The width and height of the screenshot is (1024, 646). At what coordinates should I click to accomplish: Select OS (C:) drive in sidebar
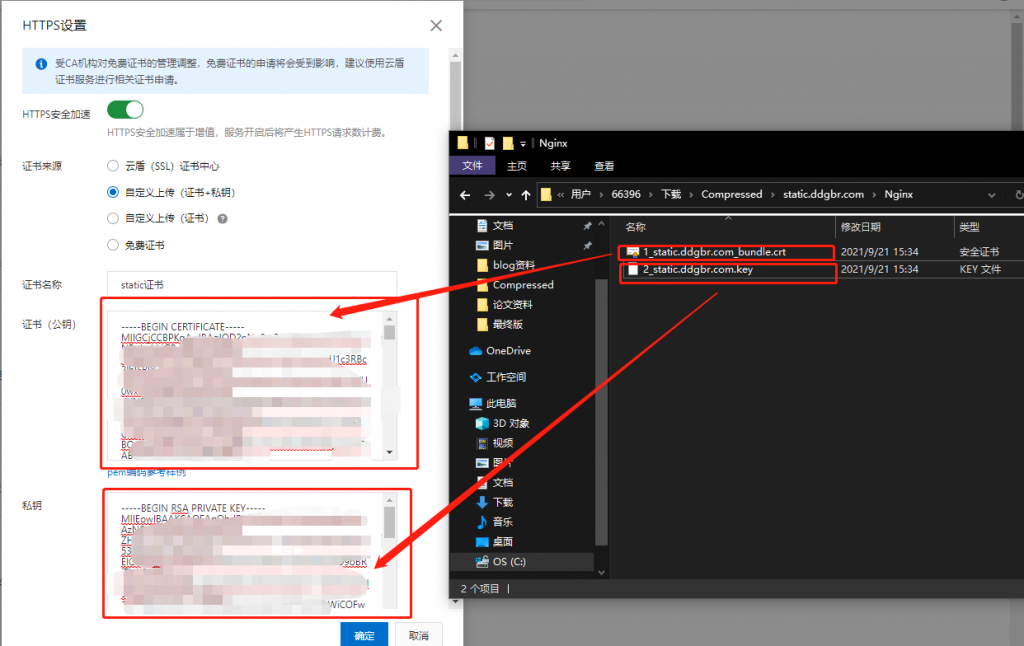tap(509, 562)
